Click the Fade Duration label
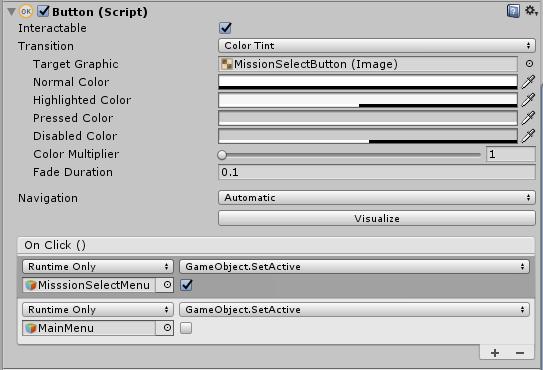This screenshot has height=370, width=543. point(73,172)
